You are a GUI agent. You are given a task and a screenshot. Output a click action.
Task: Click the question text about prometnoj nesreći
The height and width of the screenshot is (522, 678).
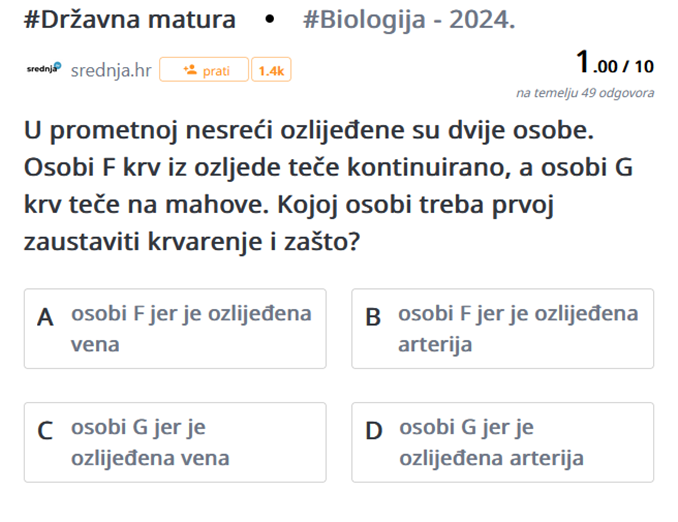(x=329, y=186)
